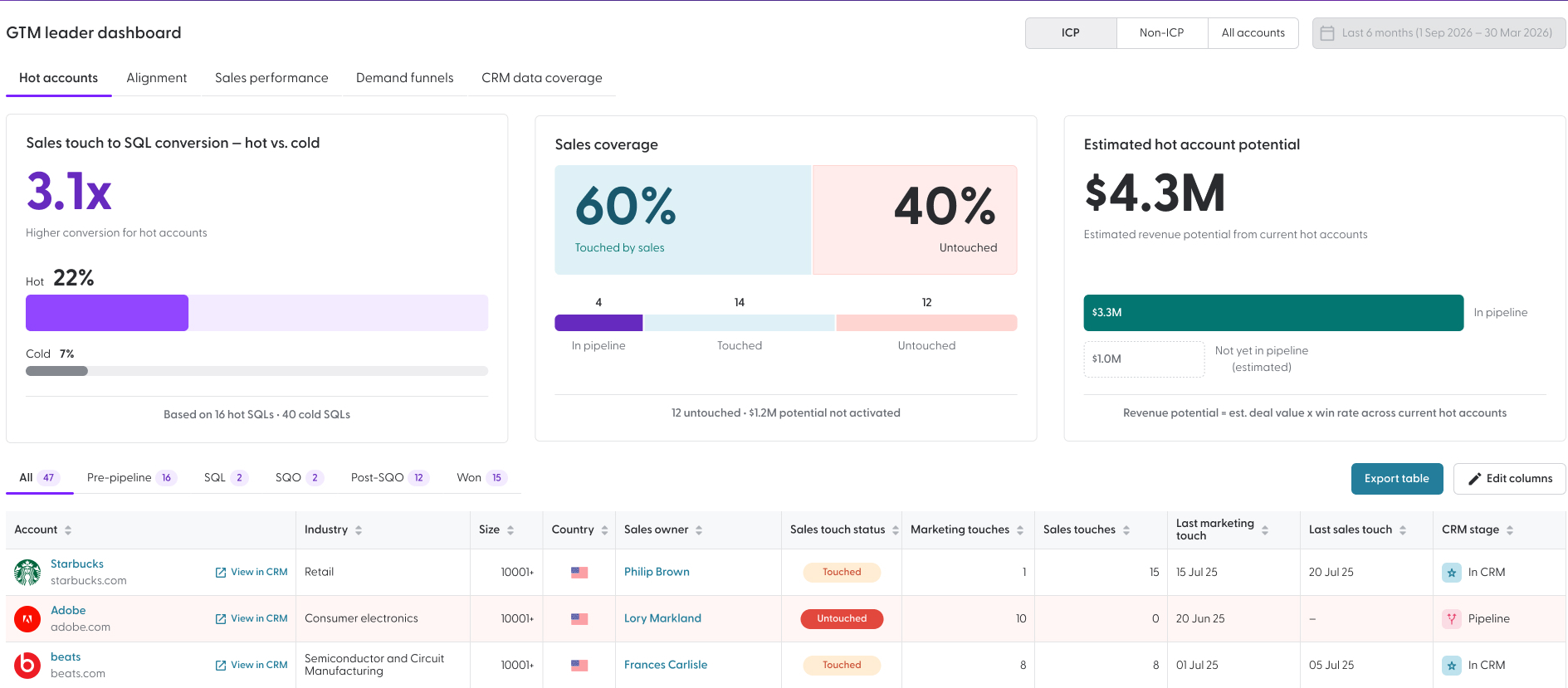The width and height of the screenshot is (1568, 688).
Task: Open the beats account link
Action: [66, 657]
